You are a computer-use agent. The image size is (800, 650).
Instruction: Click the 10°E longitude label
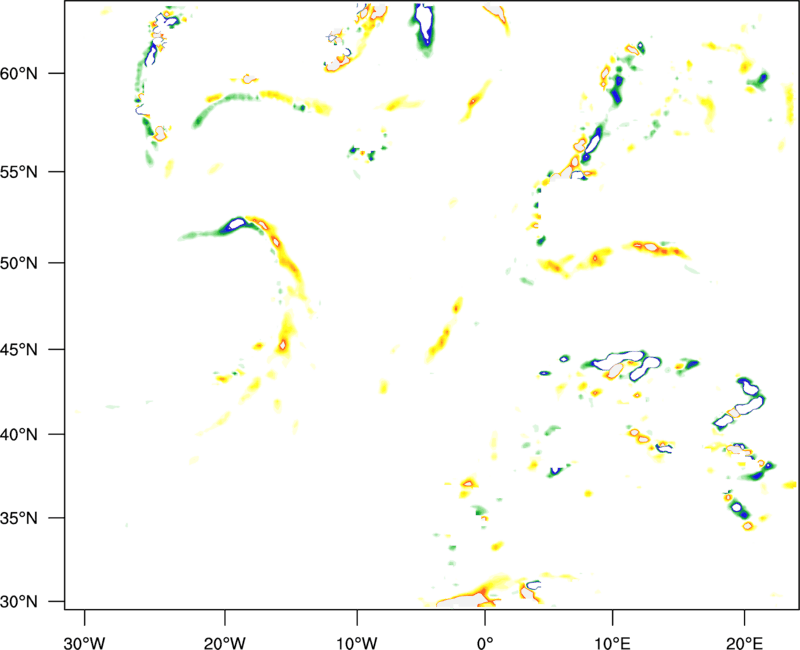[x=613, y=643]
